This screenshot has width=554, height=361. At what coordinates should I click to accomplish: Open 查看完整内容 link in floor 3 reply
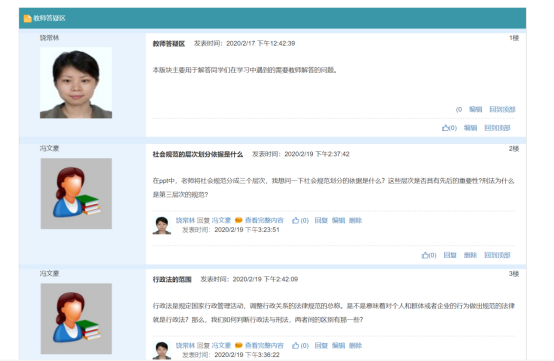pyautogui.click(x=264, y=345)
